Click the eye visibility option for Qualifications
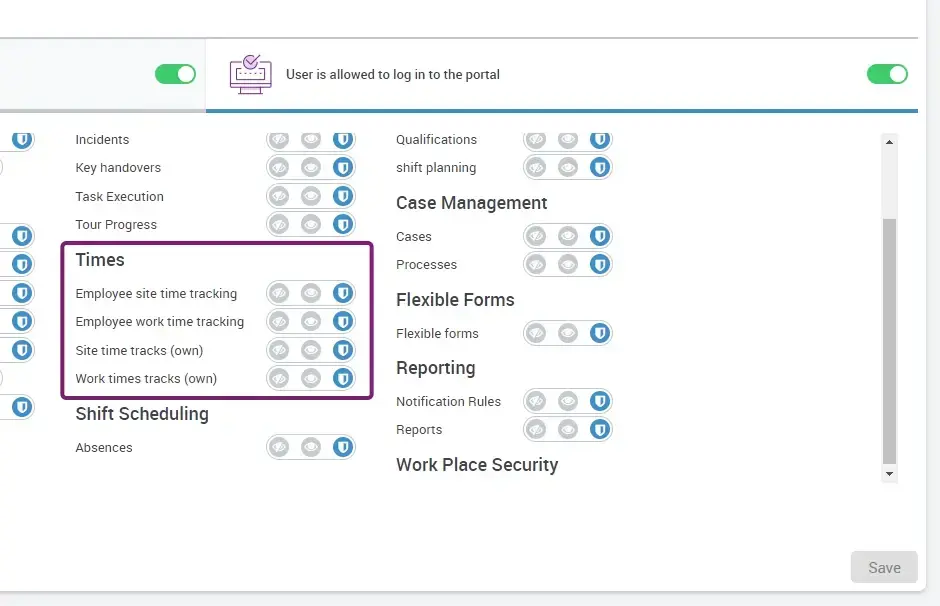940x606 pixels. [568, 140]
